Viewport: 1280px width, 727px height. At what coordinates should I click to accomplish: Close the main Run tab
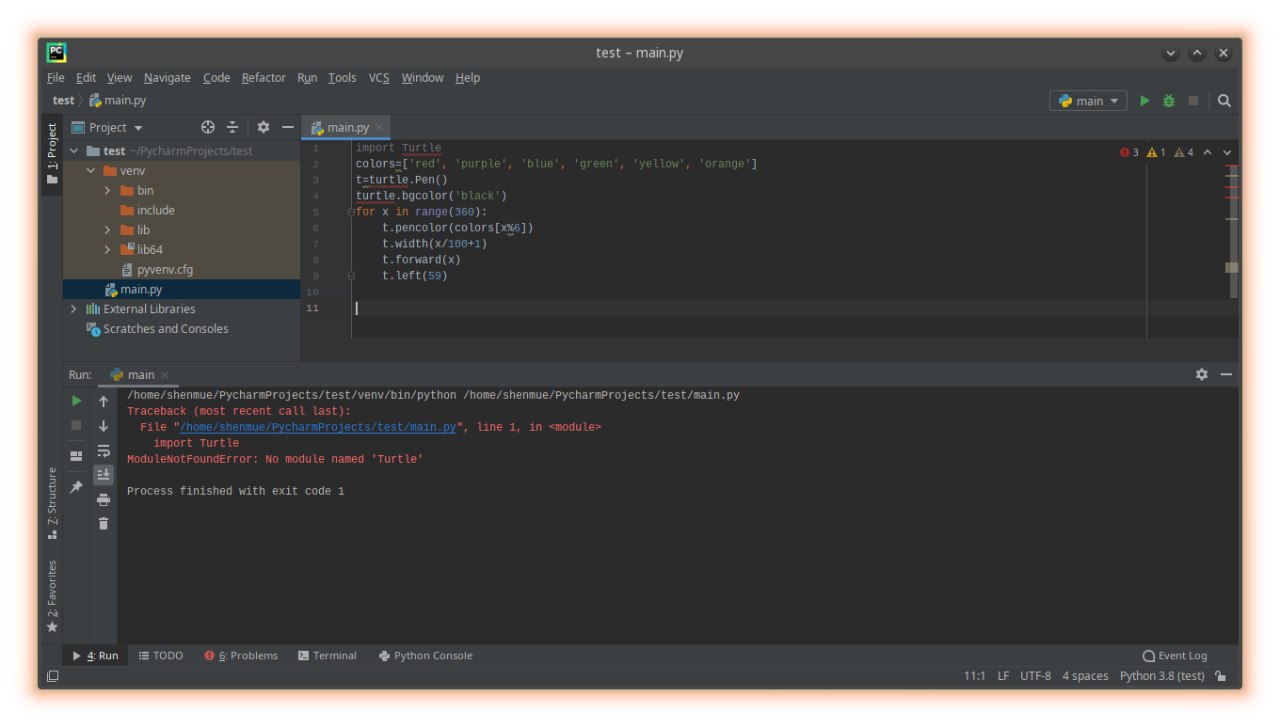[165, 375]
